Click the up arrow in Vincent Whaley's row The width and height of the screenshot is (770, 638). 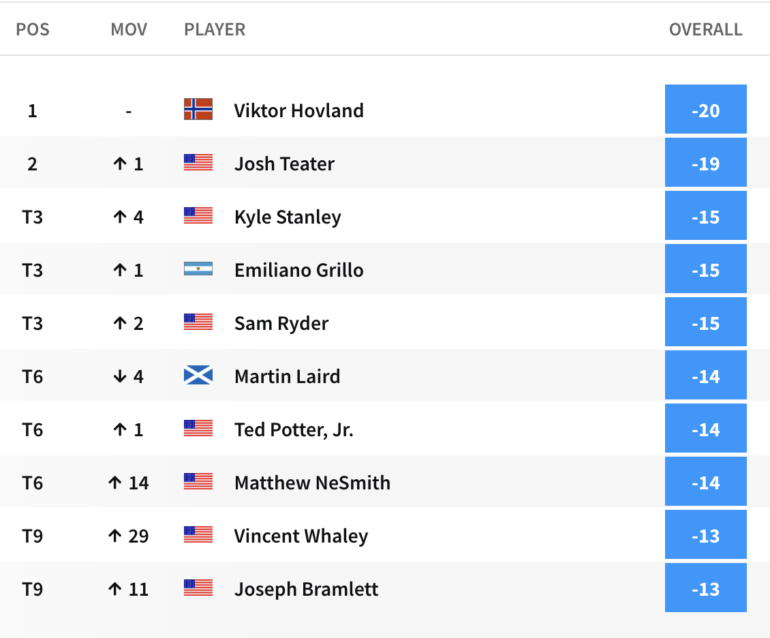tap(115, 535)
